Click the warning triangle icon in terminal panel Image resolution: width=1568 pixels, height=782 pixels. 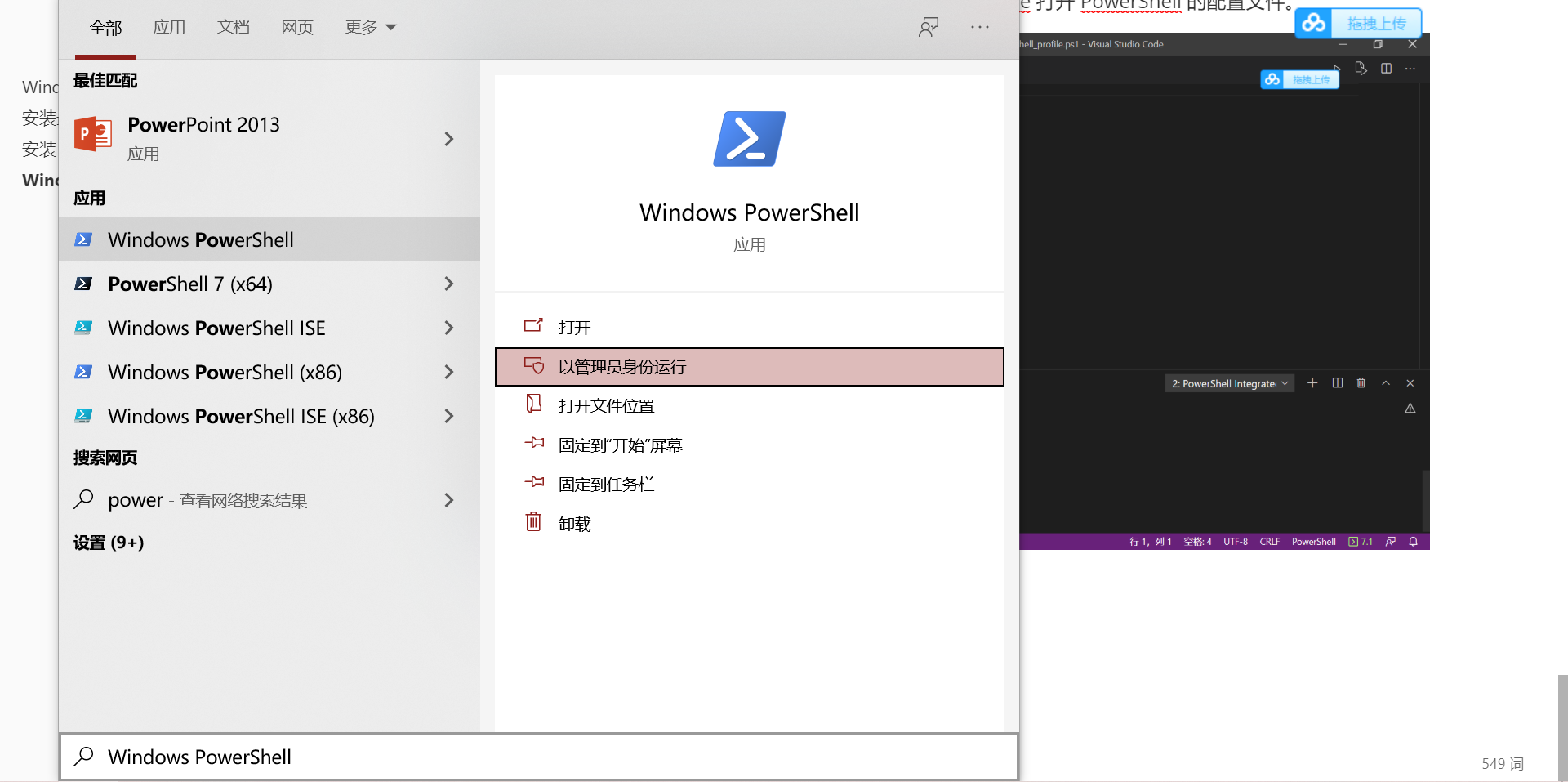click(x=1410, y=408)
